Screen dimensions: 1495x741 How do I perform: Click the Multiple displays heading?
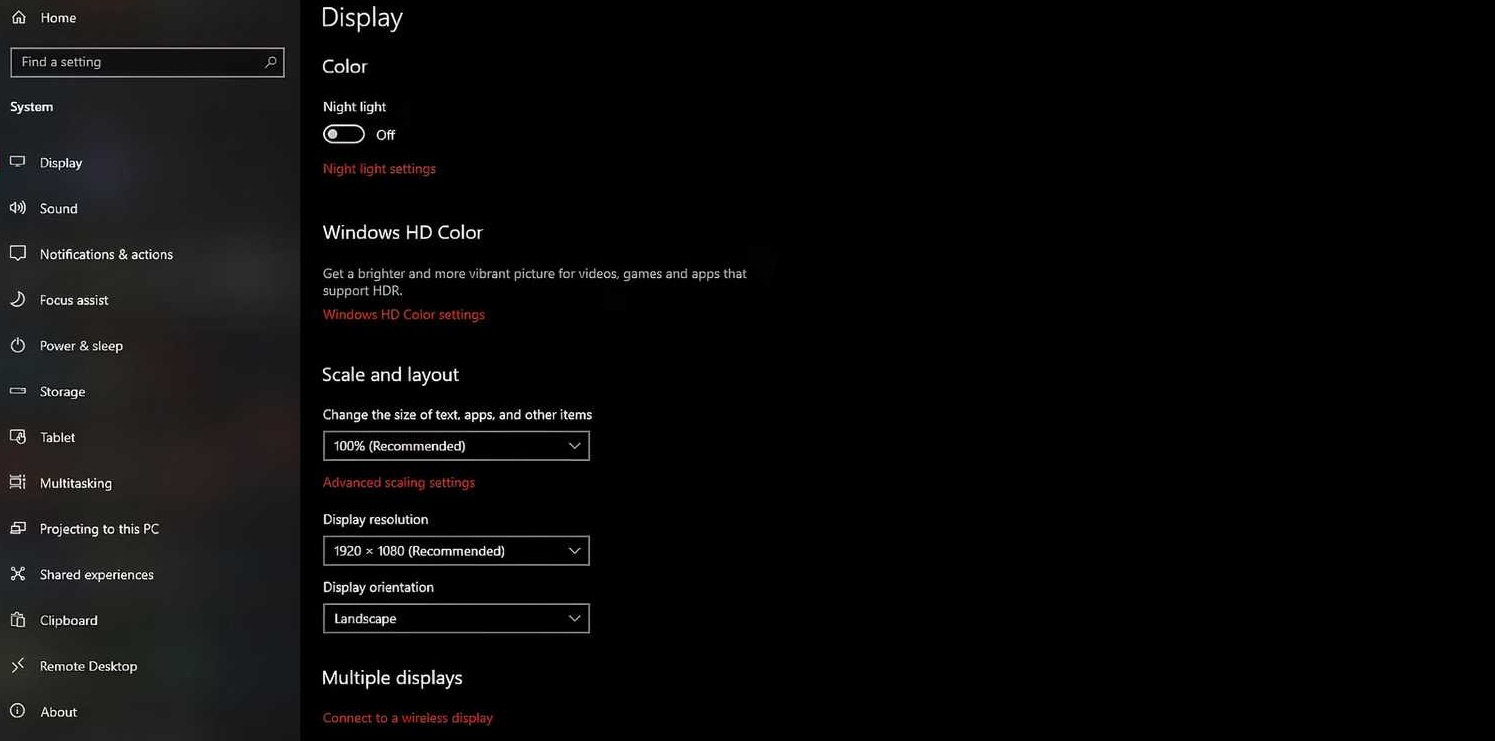click(392, 678)
